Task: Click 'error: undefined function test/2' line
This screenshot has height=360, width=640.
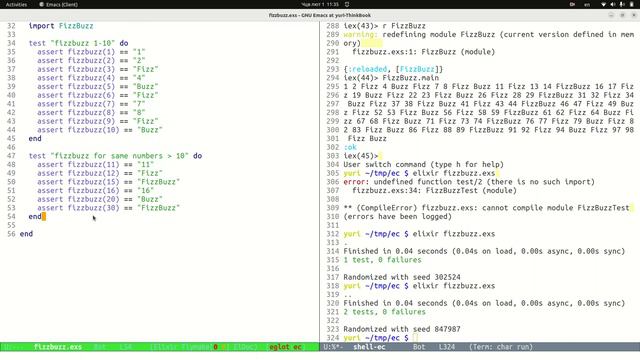Action: pyautogui.click(x=469, y=182)
